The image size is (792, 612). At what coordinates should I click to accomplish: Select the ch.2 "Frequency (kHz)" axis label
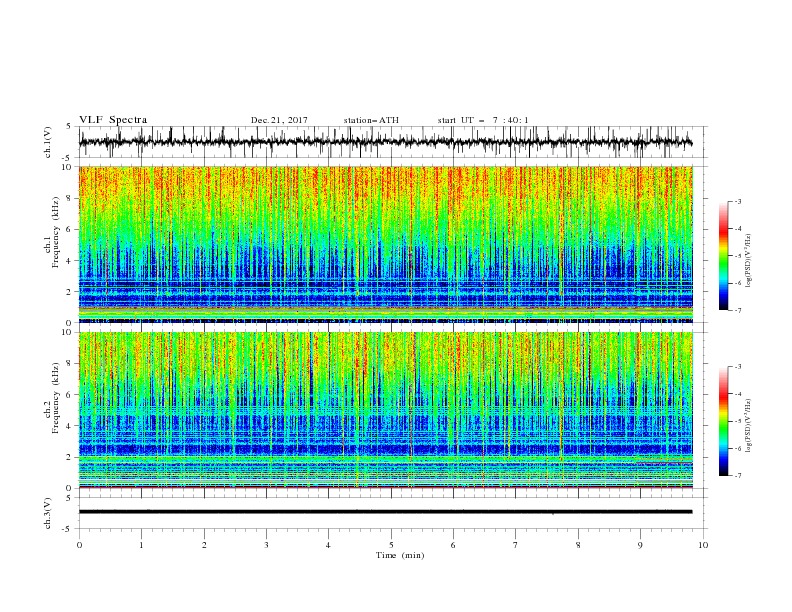click(x=56, y=398)
